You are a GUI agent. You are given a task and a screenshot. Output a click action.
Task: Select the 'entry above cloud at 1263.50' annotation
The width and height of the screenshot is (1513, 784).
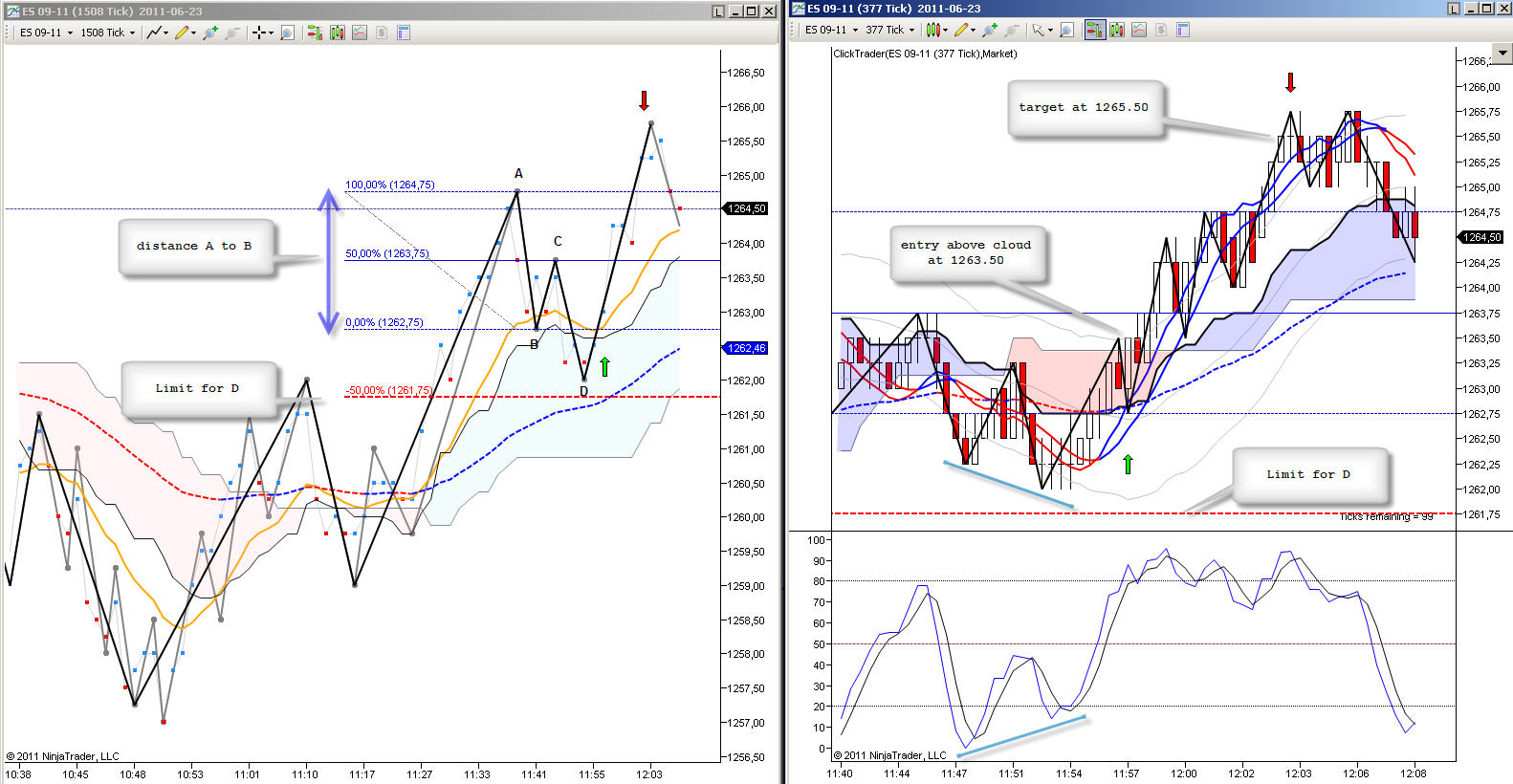click(x=967, y=253)
